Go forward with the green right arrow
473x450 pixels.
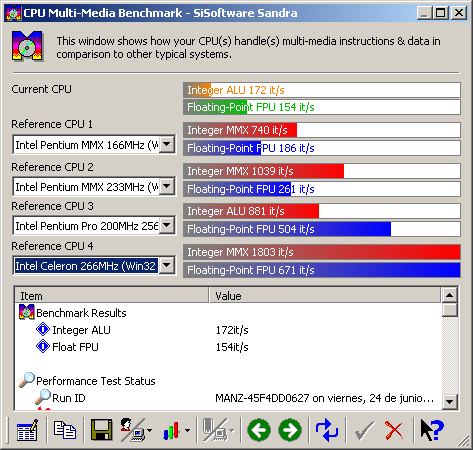[290, 430]
